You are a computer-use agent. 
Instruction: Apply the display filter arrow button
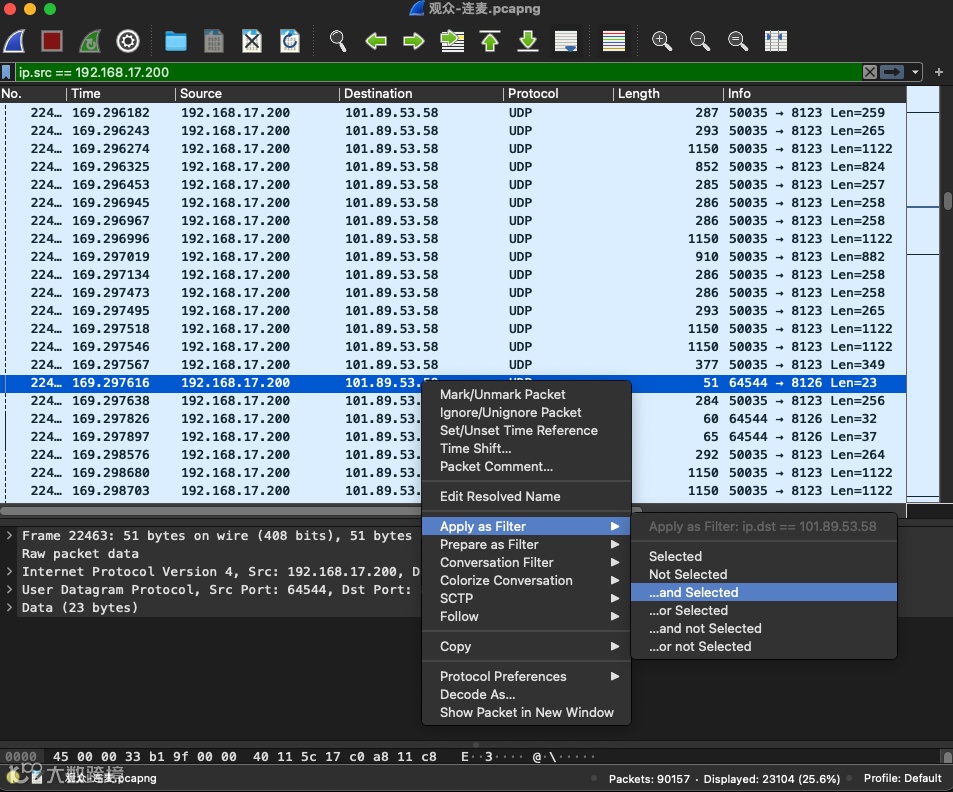892,72
